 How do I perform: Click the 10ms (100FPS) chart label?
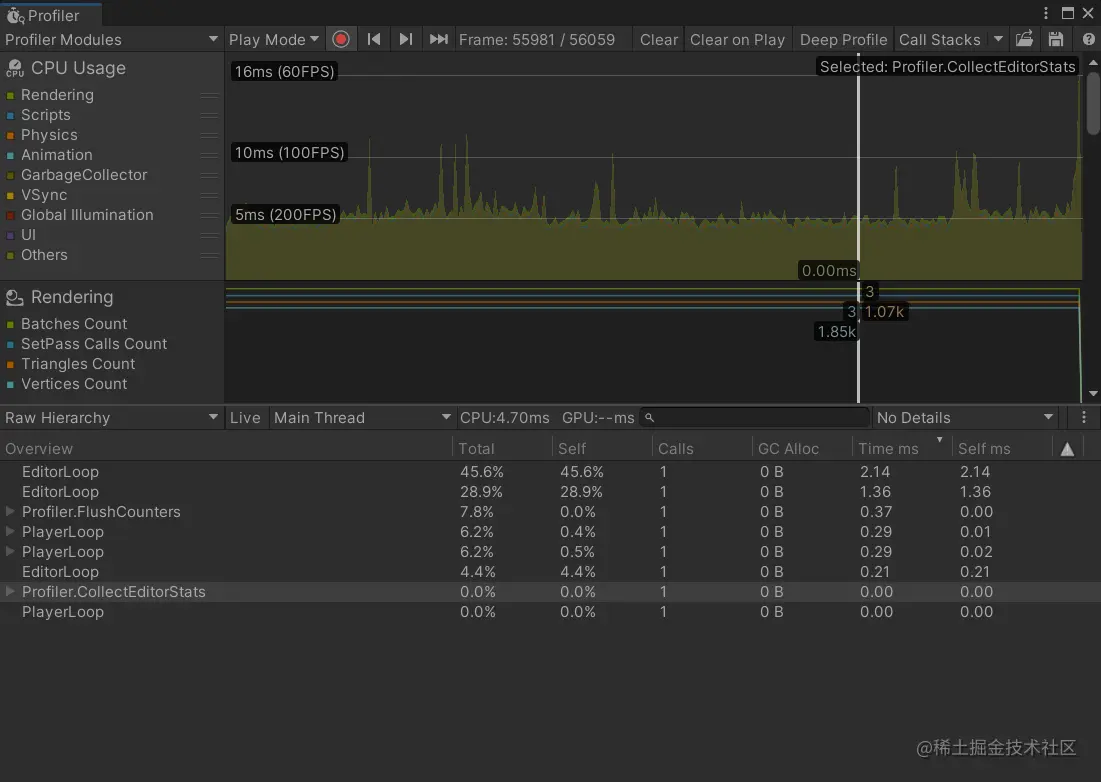tap(289, 152)
